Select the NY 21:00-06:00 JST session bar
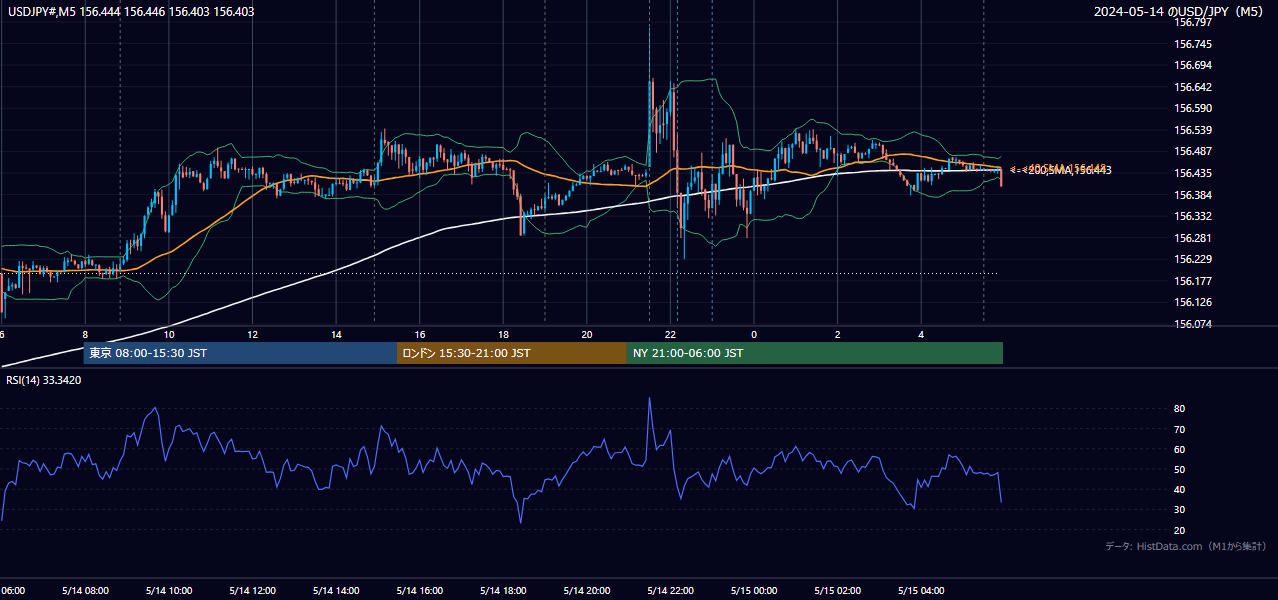1278x600 pixels. [815, 353]
